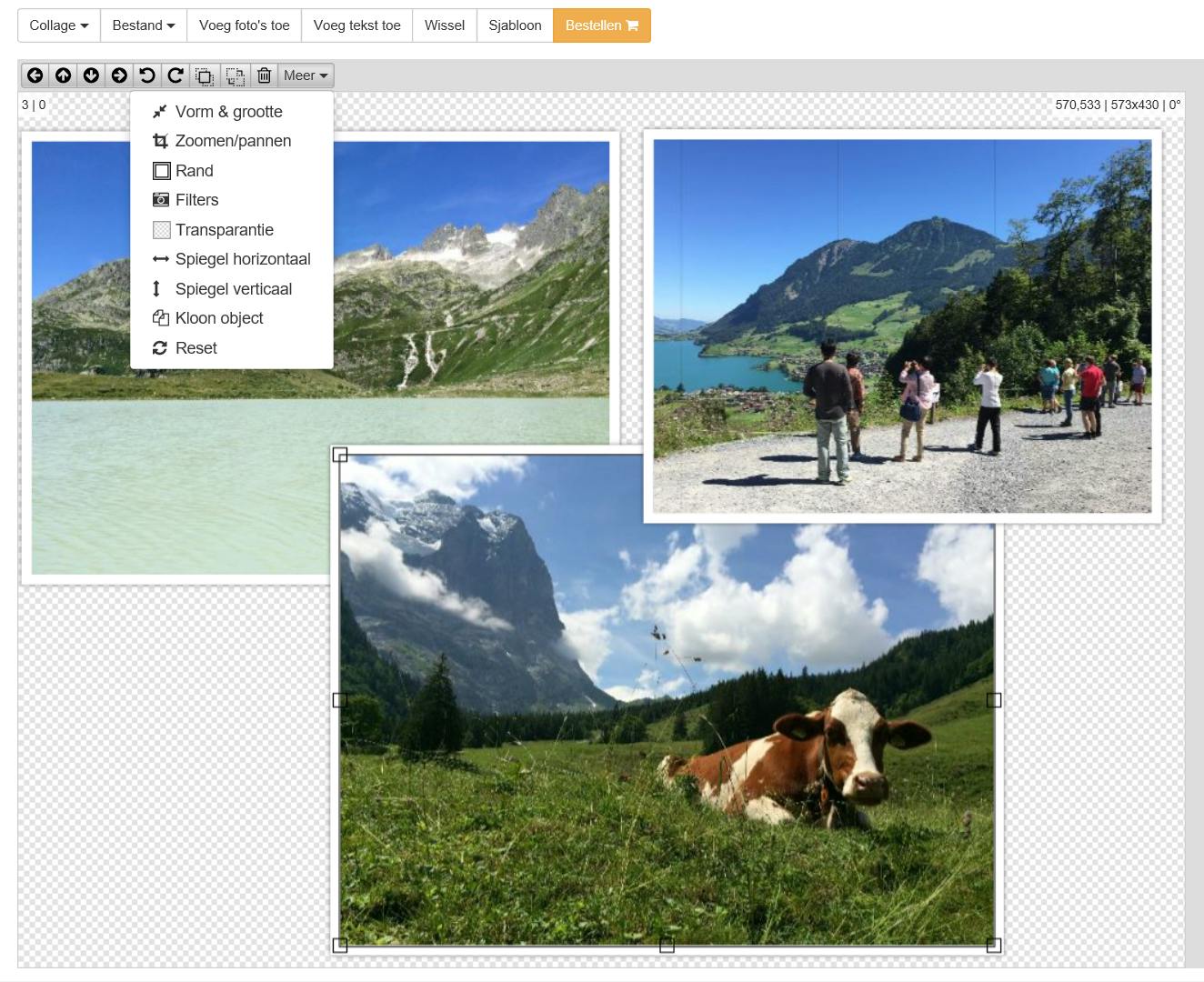
Task: Duplicate photo using Kloon object
Action: 232,318
